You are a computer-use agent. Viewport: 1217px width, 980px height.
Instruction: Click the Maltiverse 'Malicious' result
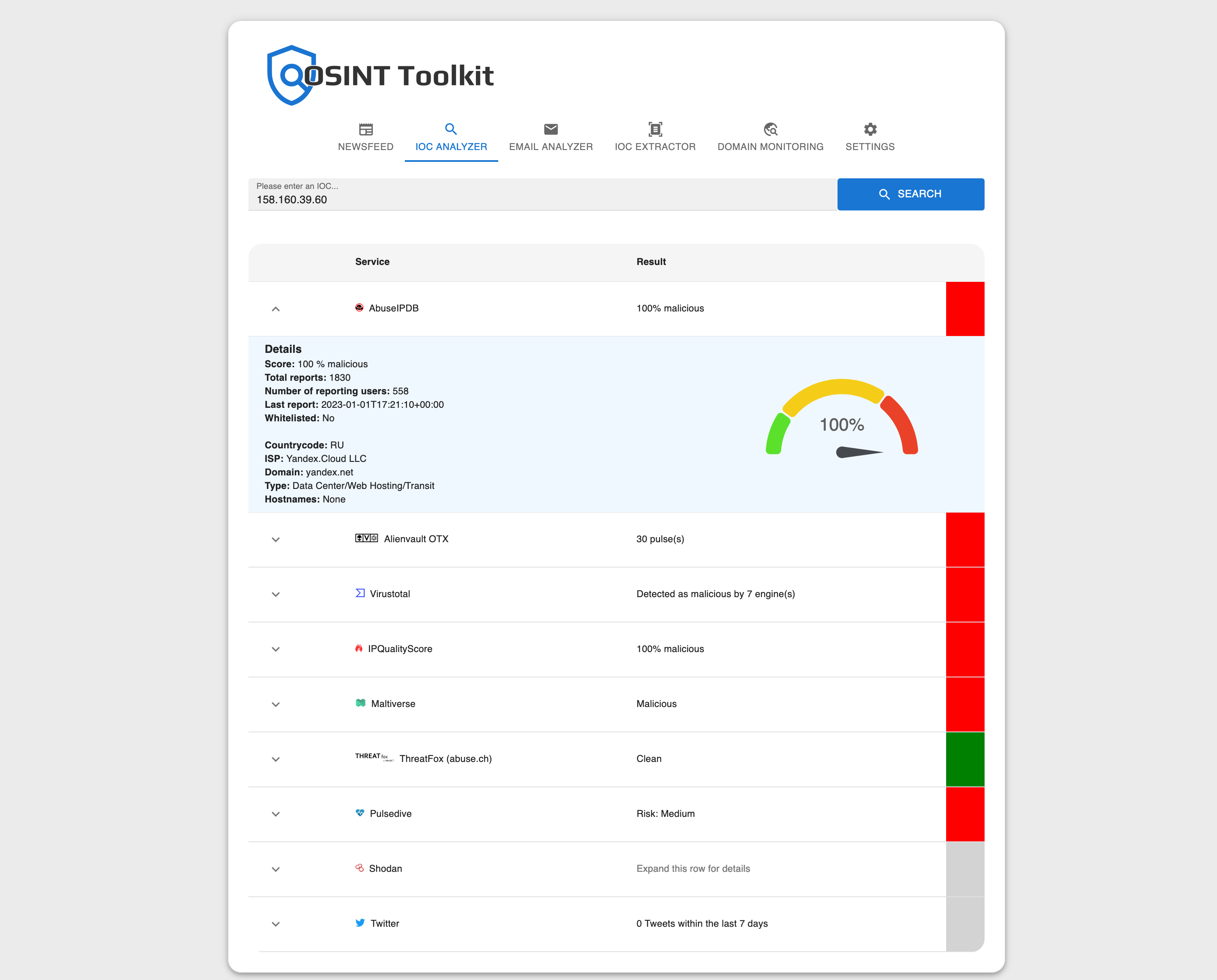click(x=656, y=704)
